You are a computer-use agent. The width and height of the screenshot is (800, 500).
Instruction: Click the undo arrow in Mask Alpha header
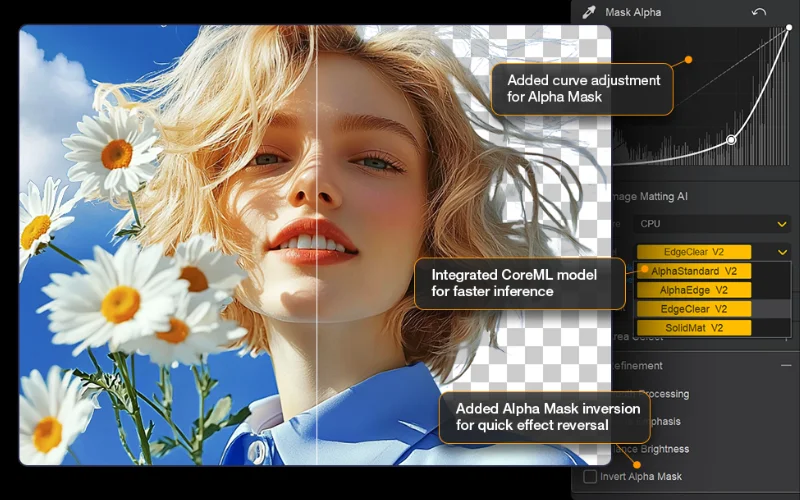[759, 13]
